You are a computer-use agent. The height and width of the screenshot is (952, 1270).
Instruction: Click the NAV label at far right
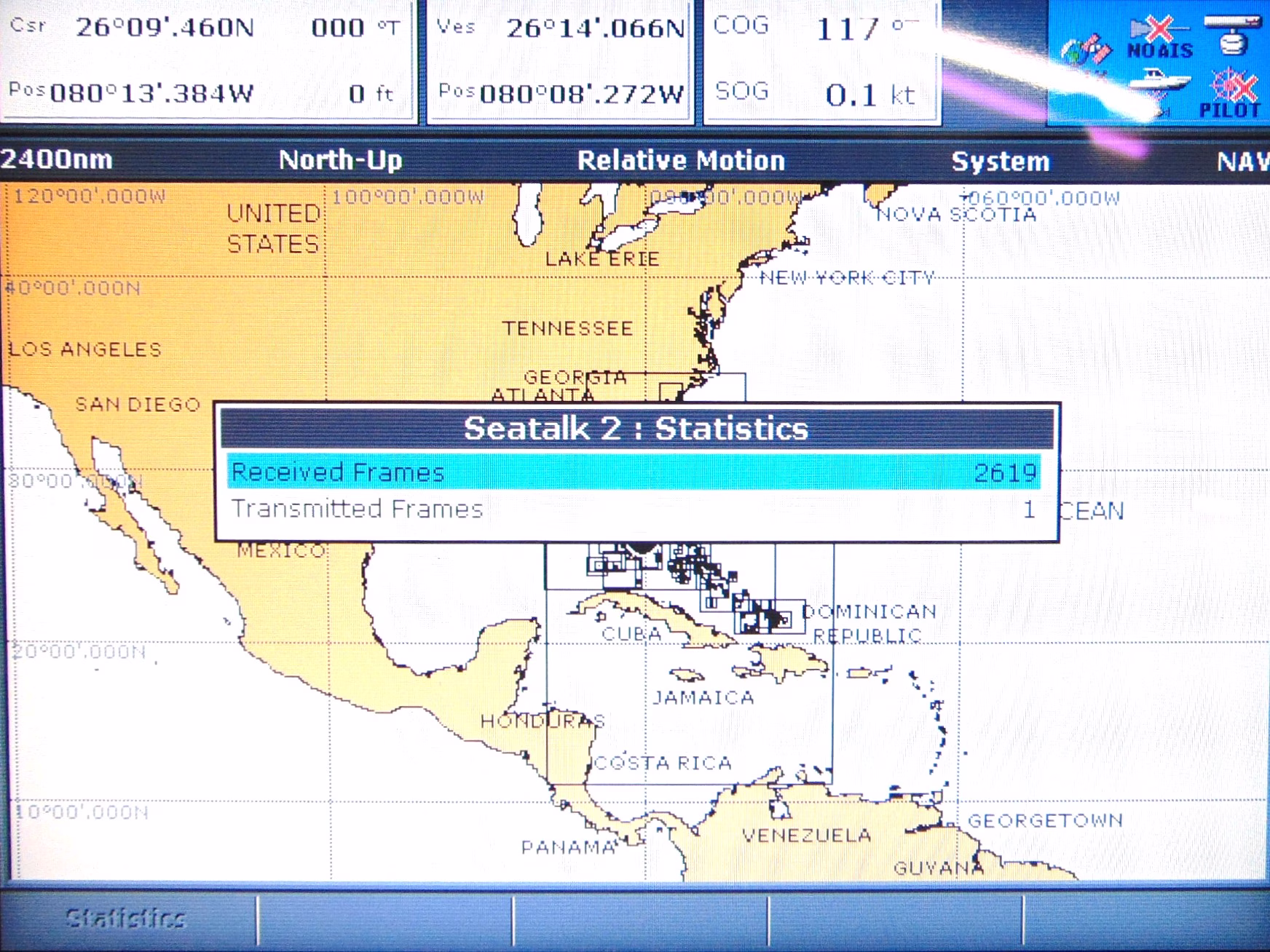[x=1242, y=162]
